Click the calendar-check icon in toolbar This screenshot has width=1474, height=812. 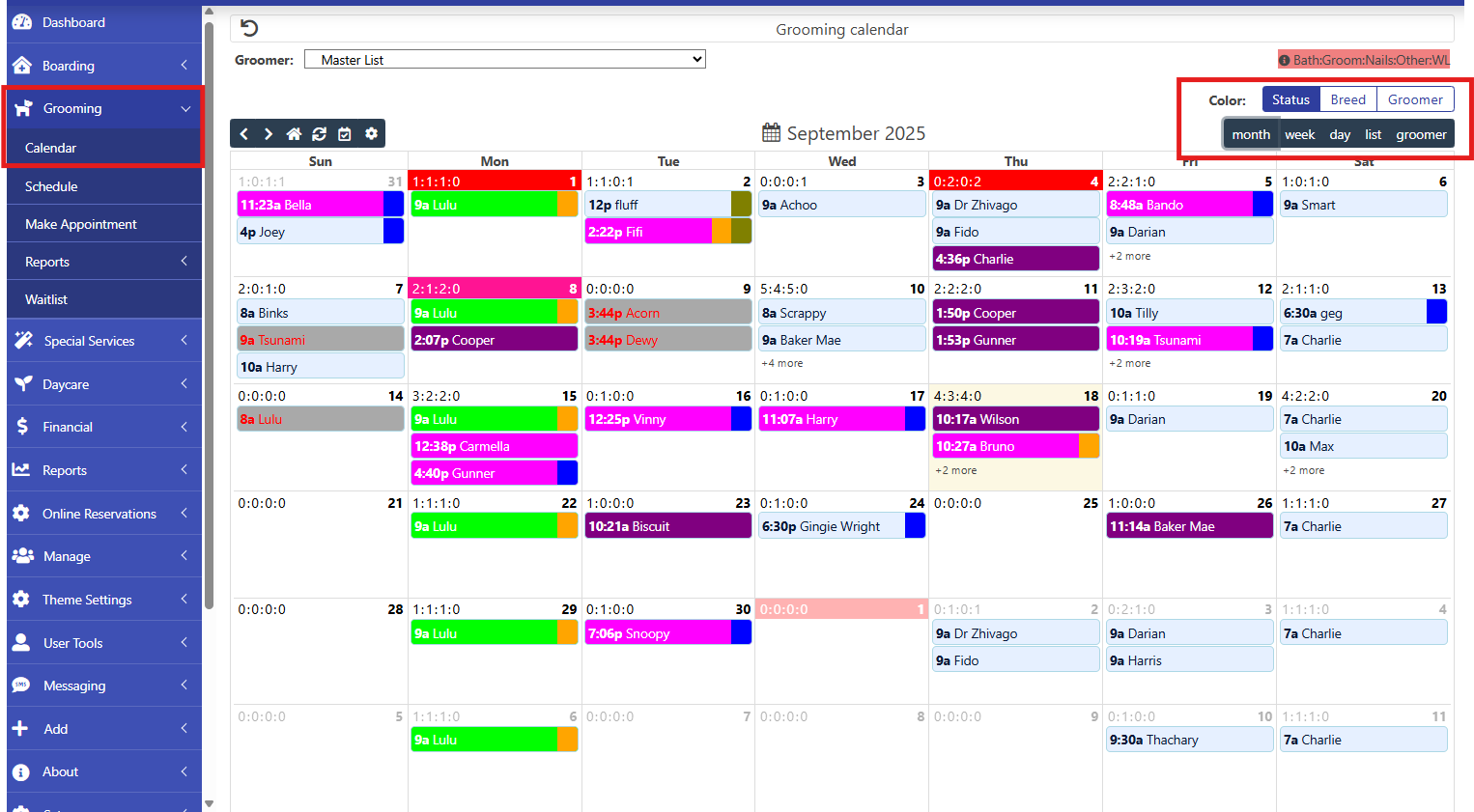[x=345, y=134]
